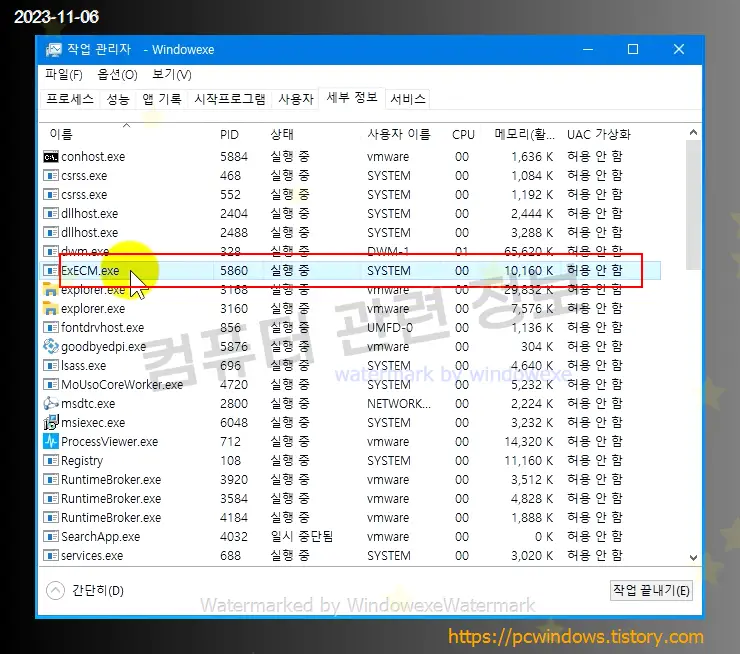Switch to the 시작프로그램 tab
740x654 pixels.
(230, 99)
